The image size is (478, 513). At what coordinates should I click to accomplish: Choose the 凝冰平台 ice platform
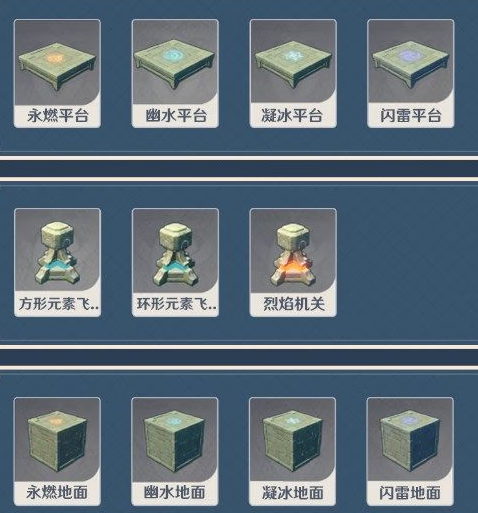click(293, 73)
